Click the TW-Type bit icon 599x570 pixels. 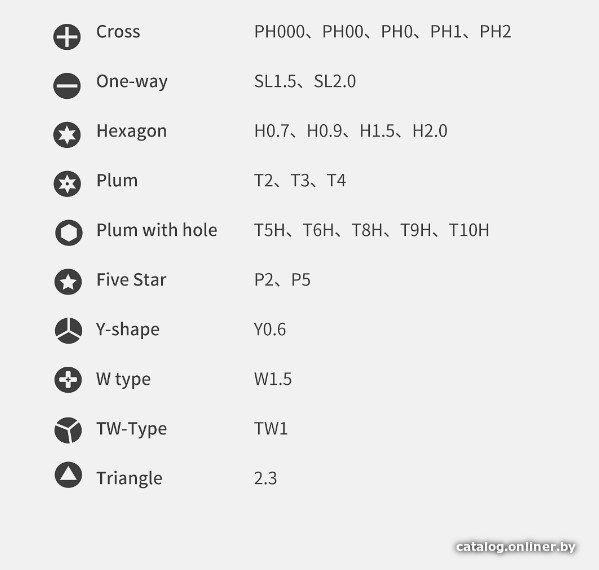68,430
